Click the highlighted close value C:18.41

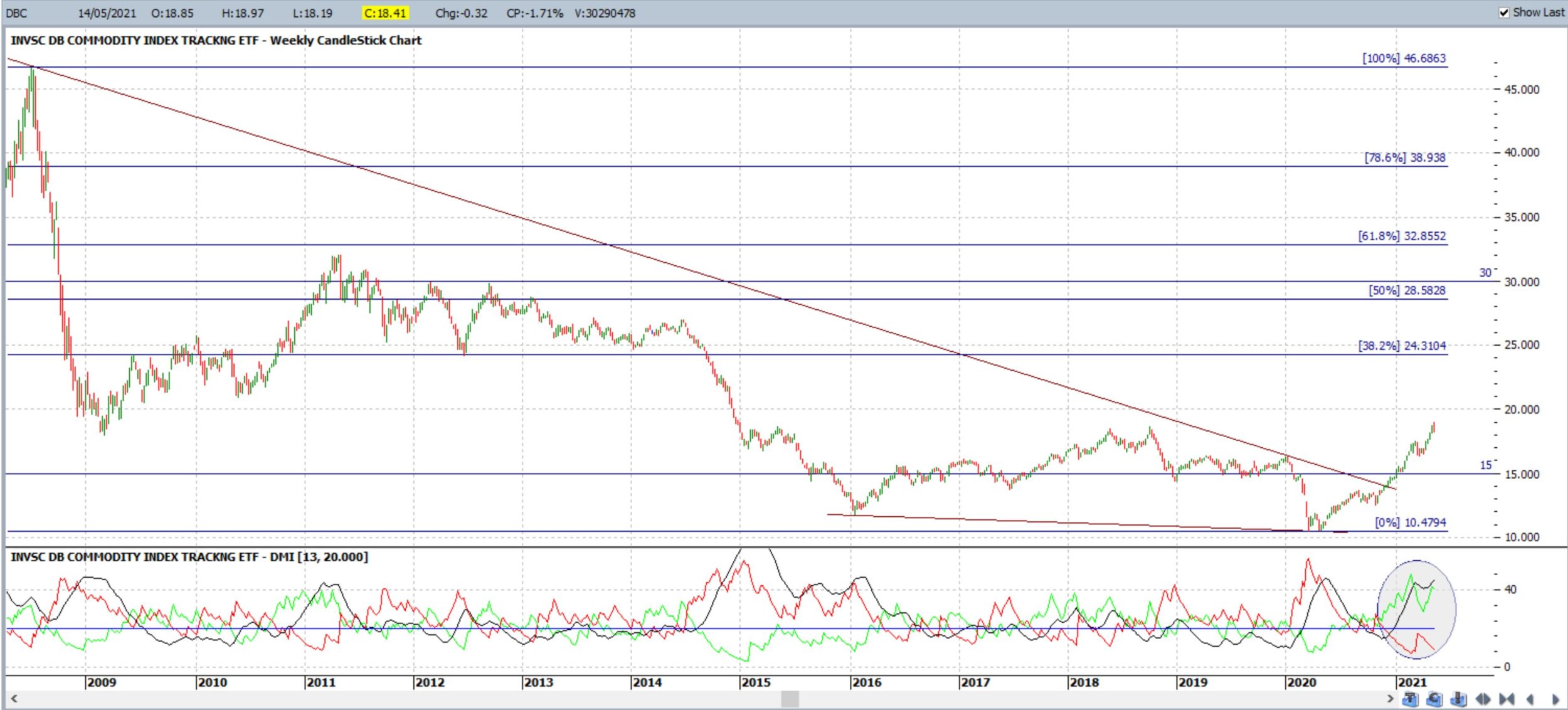pyautogui.click(x=386, y=13)
